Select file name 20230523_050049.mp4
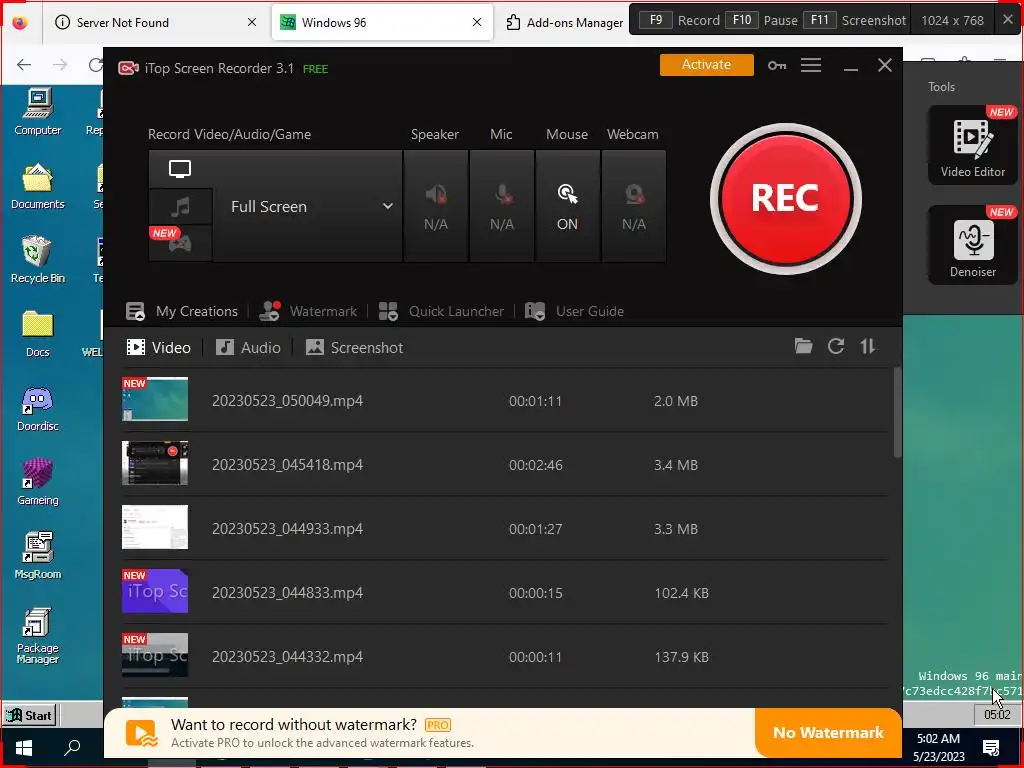This screenshot has height=768, width=1024. [x=287, y=401]
